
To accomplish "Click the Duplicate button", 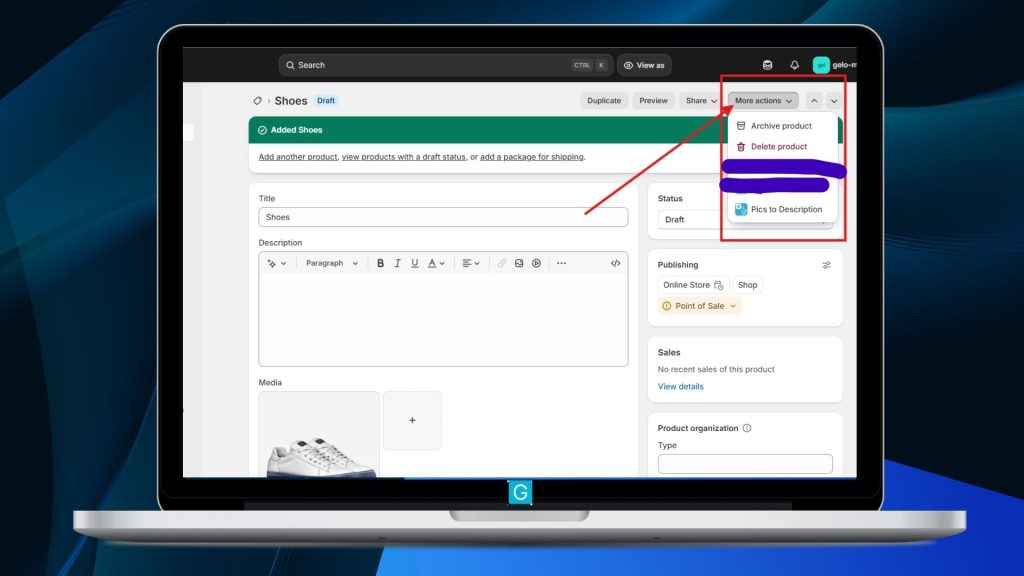I will click(x=604, y=101).
